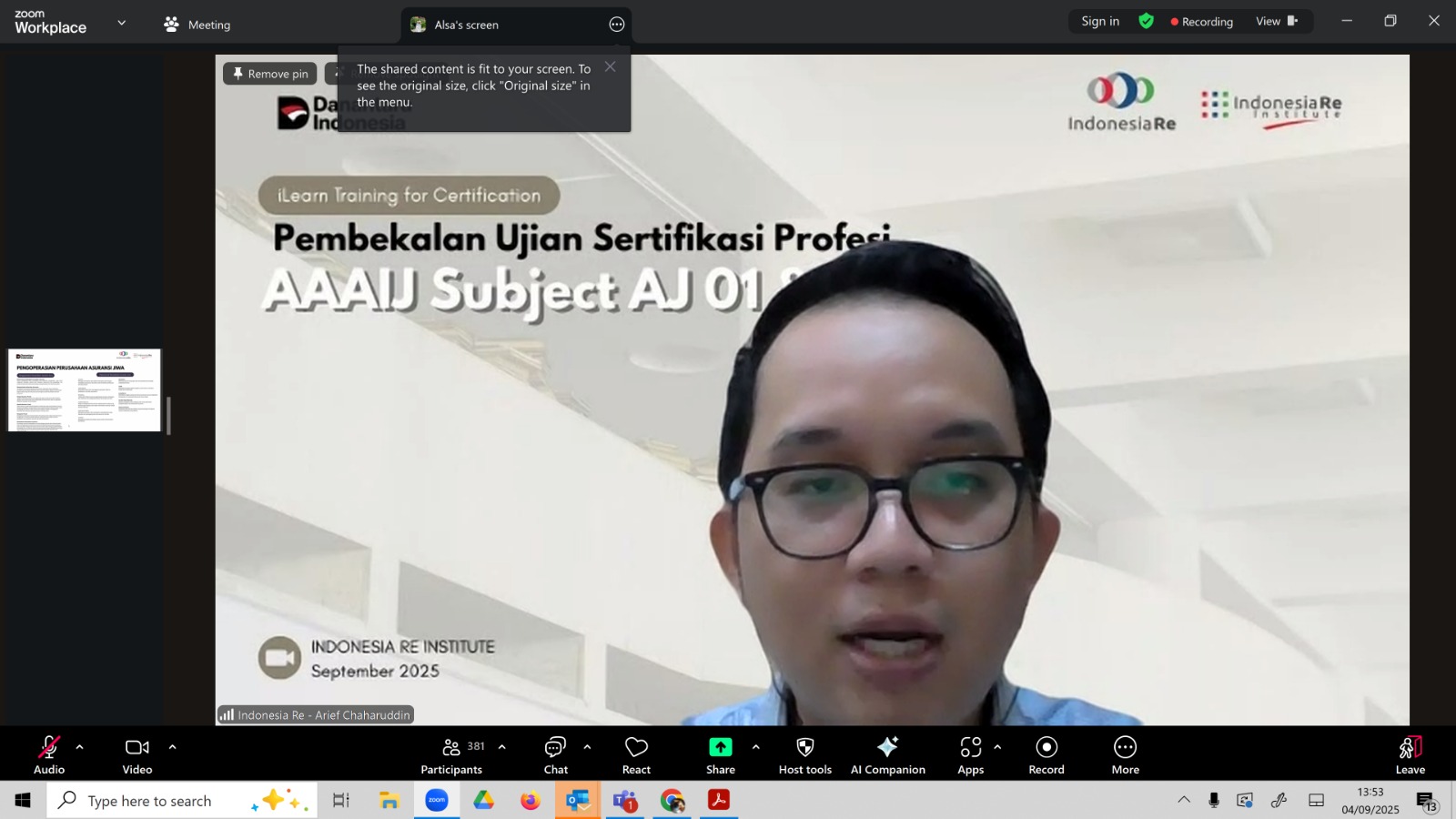The width and height of the screenshot is (1456, 819).
Task: Start recording with Record button
Action: [1046, 754]
